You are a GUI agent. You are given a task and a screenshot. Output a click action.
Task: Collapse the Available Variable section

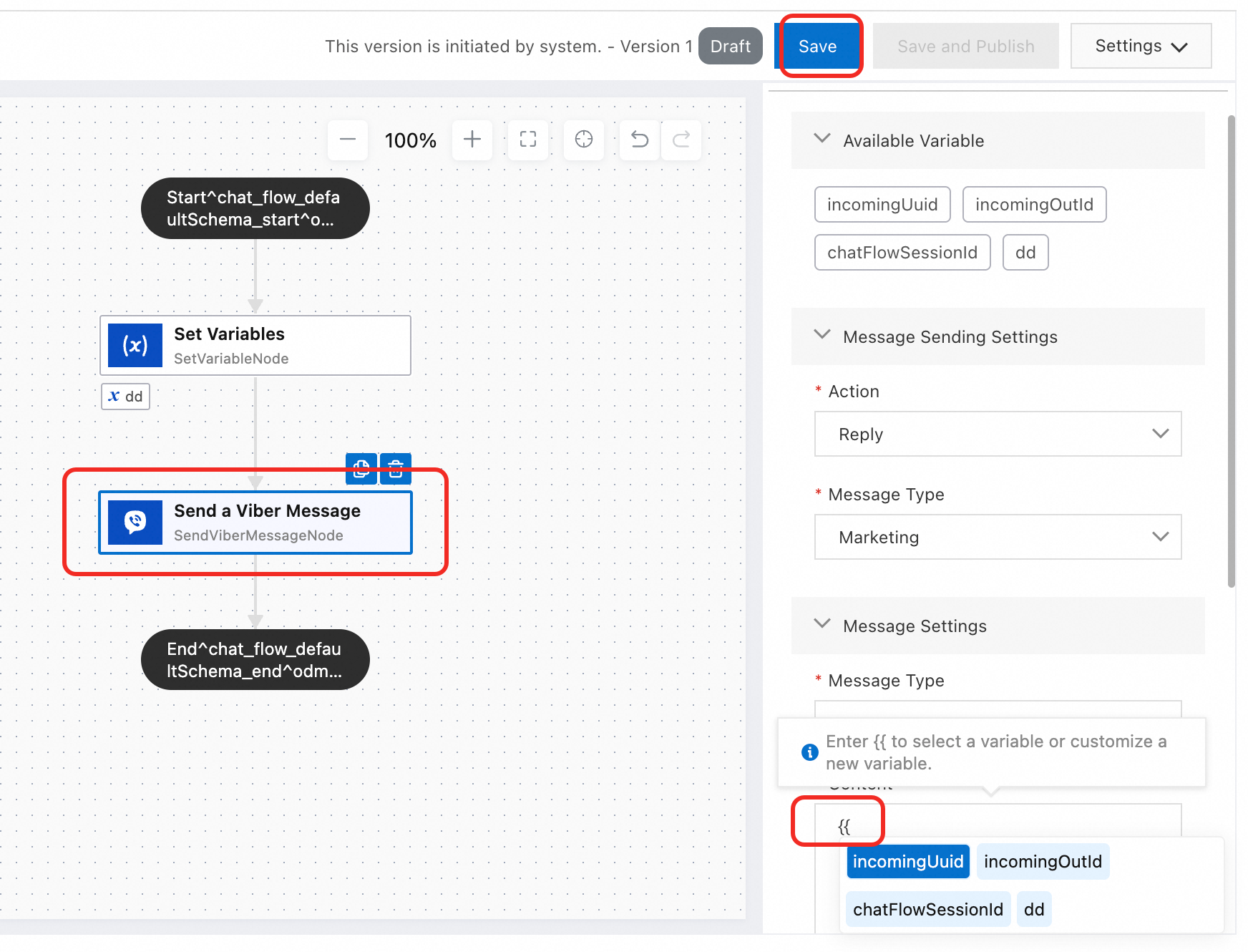(823, 140)
